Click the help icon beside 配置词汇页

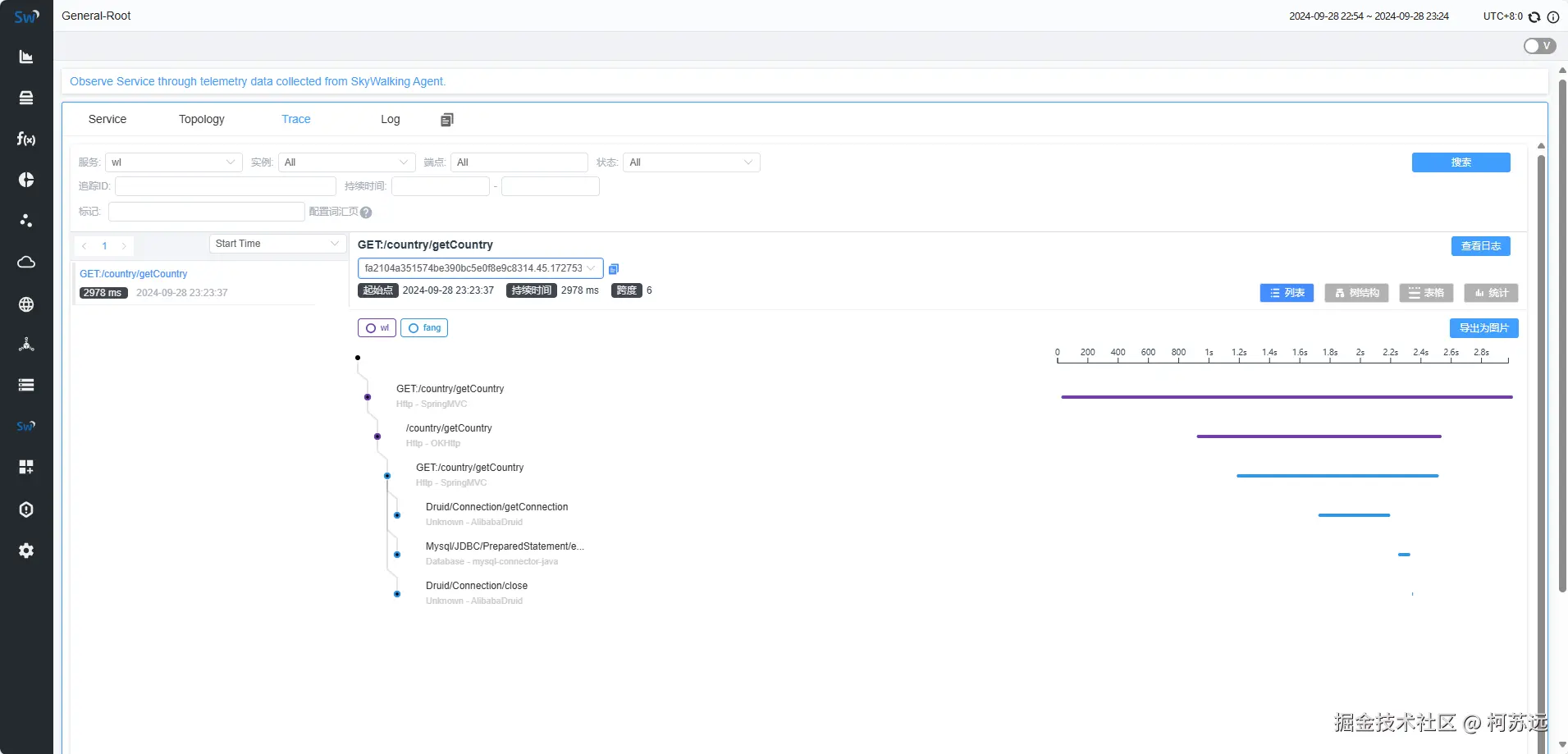pyautogui.click(x=366, y=212)
